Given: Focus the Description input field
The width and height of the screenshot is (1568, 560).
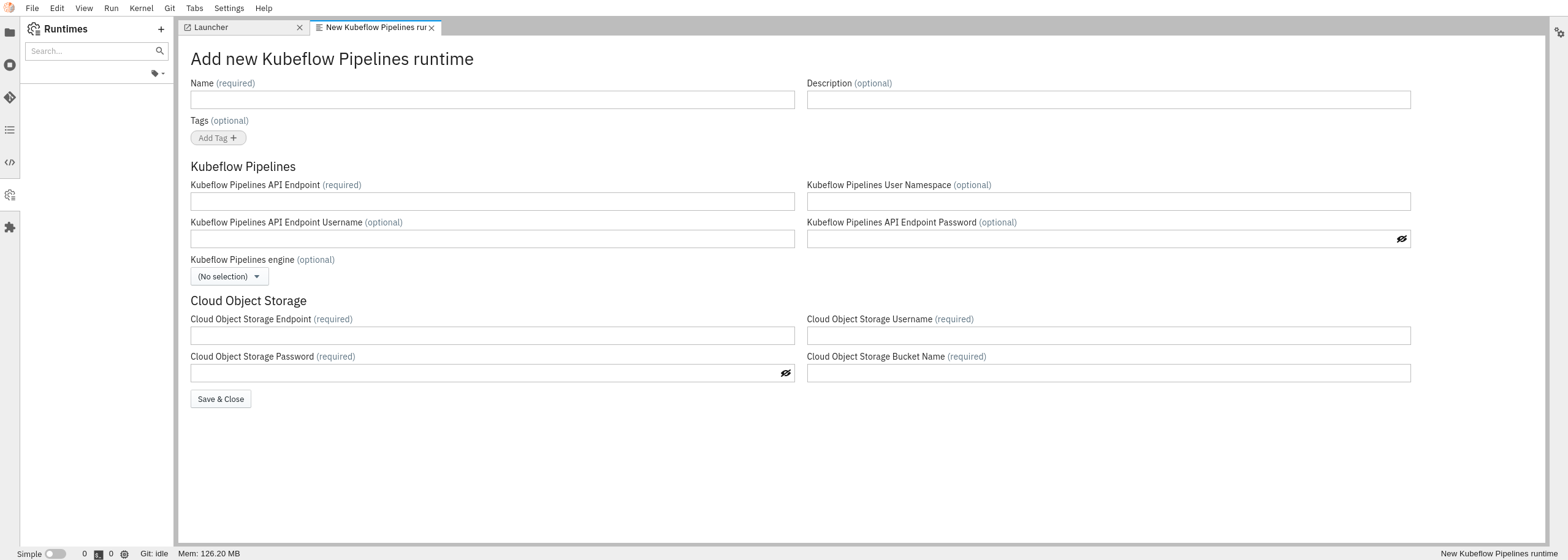Looking at the screenshot, I should click(1109, 100).
